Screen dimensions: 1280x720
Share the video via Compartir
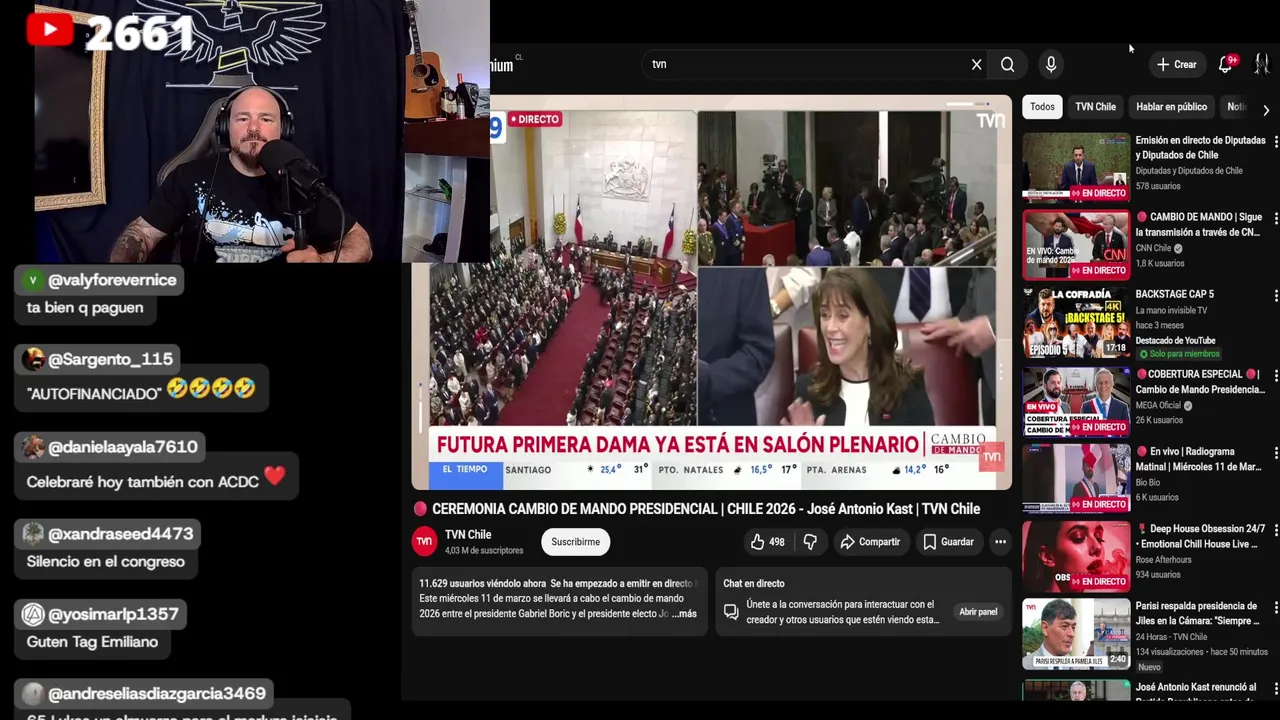(x=869, y=542)
